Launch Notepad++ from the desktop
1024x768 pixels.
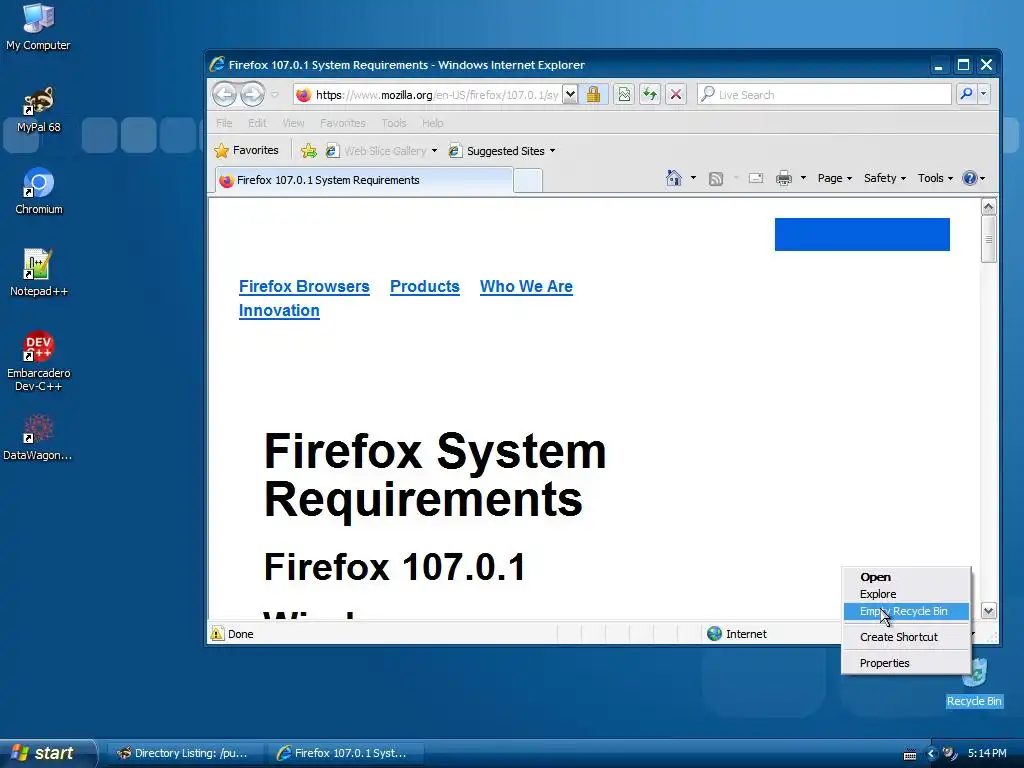coord(39,273)
